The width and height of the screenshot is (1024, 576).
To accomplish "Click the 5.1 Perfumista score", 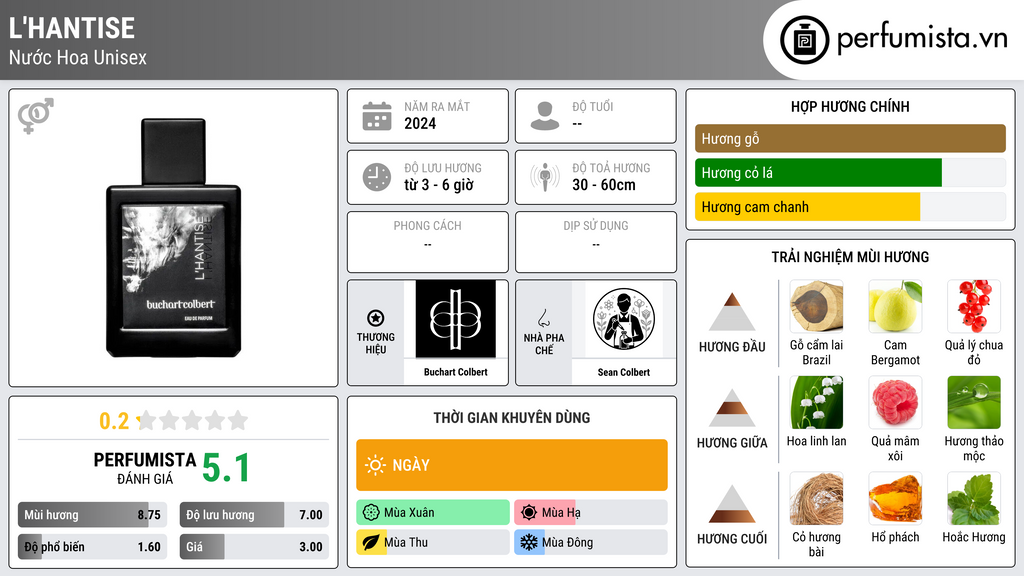I will pyautogui.click(x=226, y=468).
